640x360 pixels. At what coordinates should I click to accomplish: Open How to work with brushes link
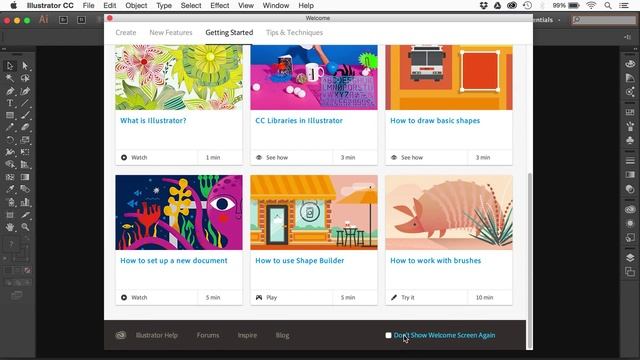pos(436,260)
